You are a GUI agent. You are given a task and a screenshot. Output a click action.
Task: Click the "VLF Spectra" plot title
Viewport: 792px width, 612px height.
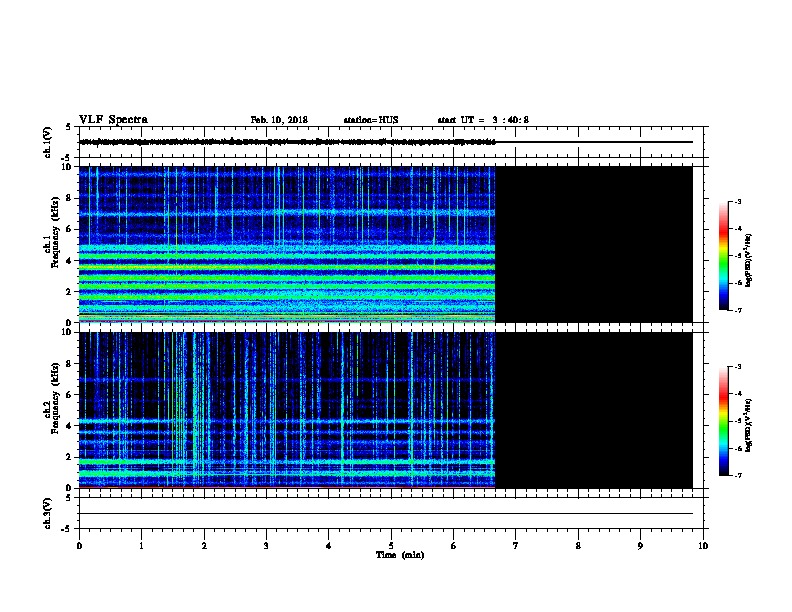[113, 120]
